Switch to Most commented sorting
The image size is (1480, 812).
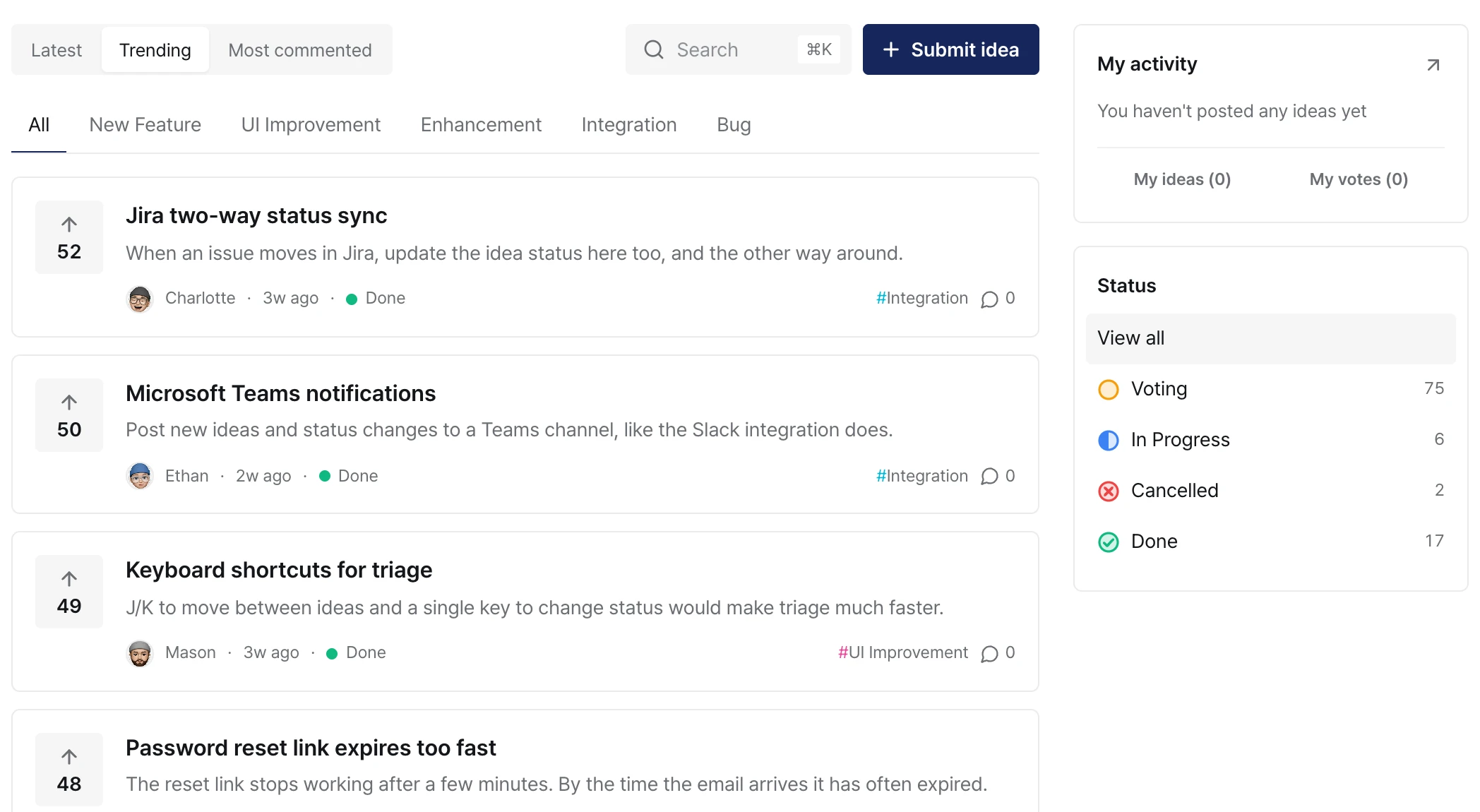(x=300, y=50)
